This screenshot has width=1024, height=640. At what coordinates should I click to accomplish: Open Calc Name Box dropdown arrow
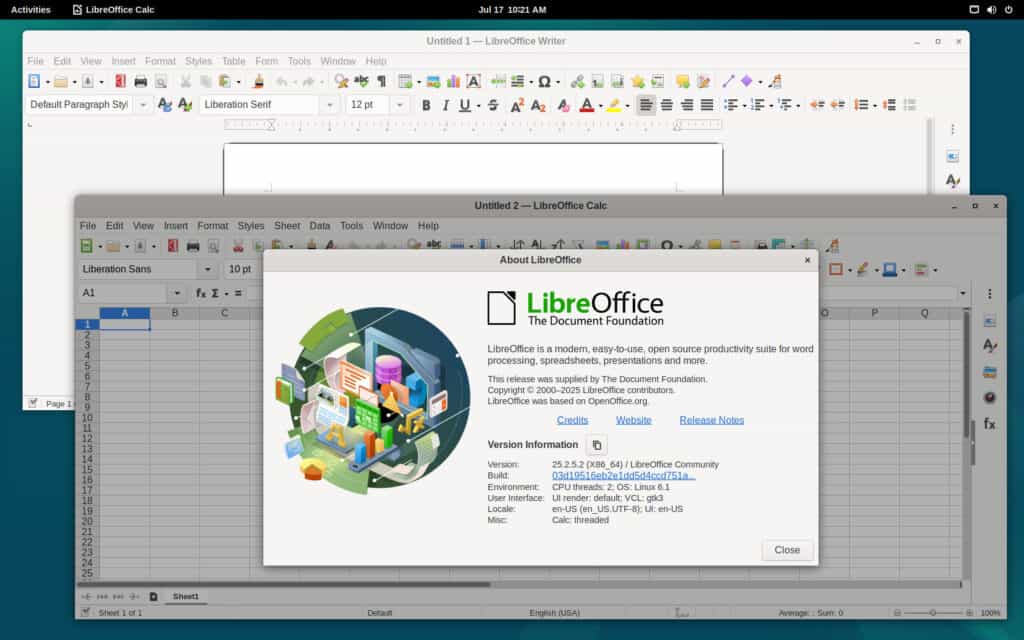176,293
